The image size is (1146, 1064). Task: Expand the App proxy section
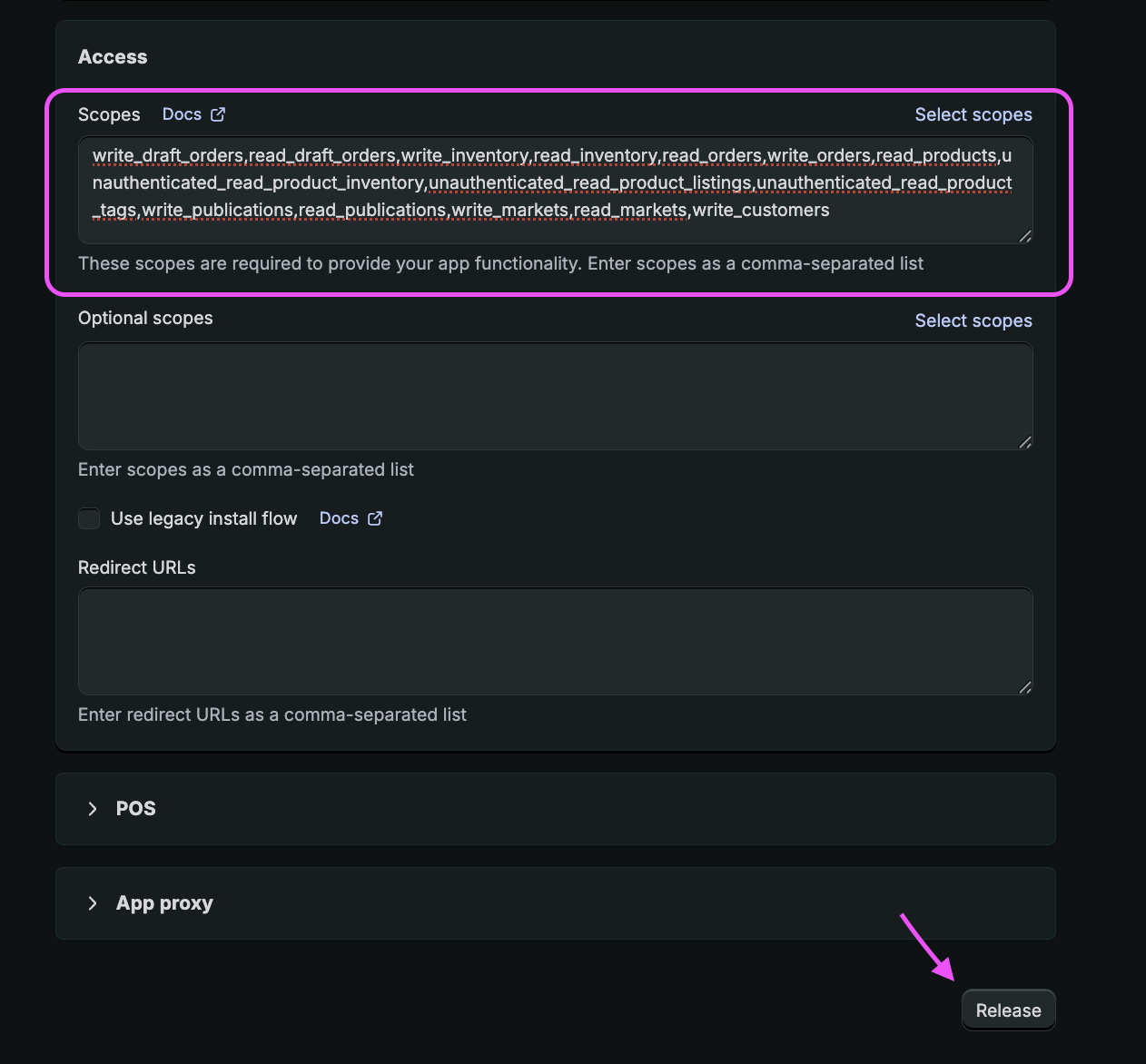pyautogui.click(x=164, y=902)
